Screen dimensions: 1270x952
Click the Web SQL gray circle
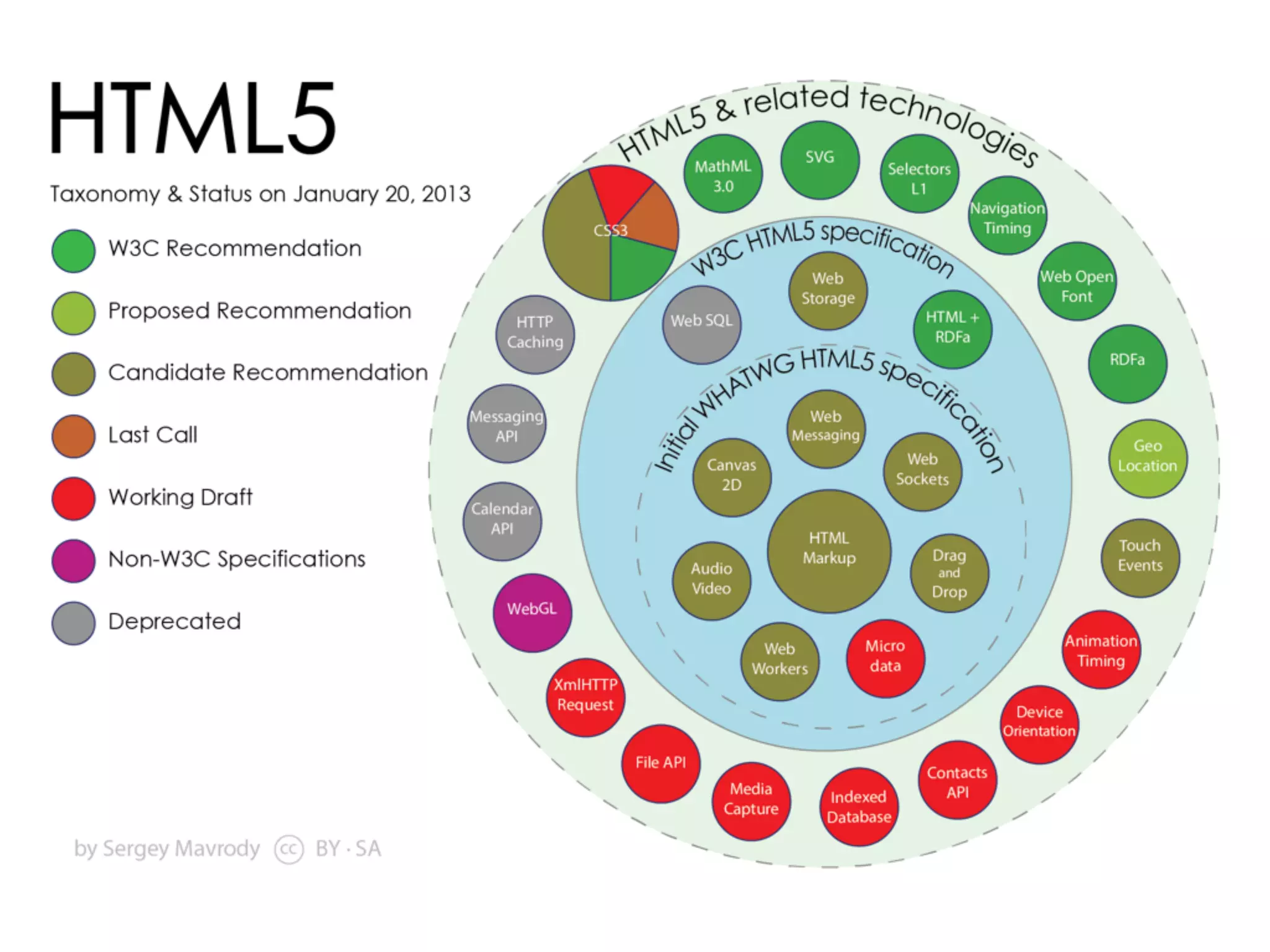(701, 324)
